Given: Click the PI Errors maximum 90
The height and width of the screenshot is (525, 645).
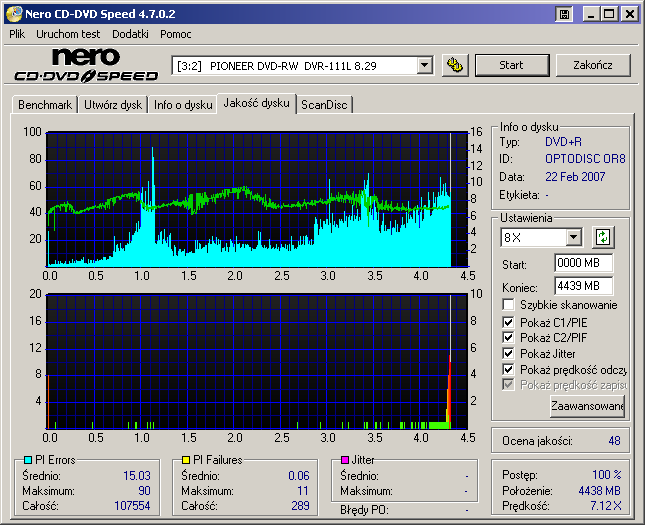Looking at the screenshot, I should pyautogui.click(x=144, y=491).
